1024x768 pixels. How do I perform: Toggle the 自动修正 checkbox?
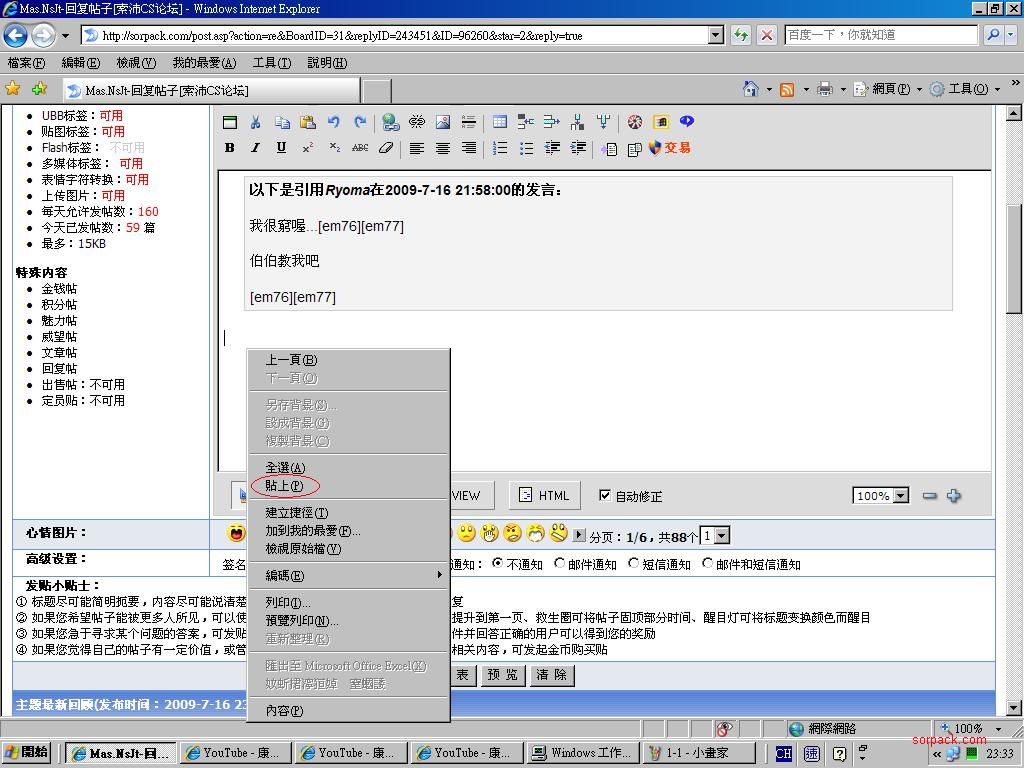(x=604, y=495)
